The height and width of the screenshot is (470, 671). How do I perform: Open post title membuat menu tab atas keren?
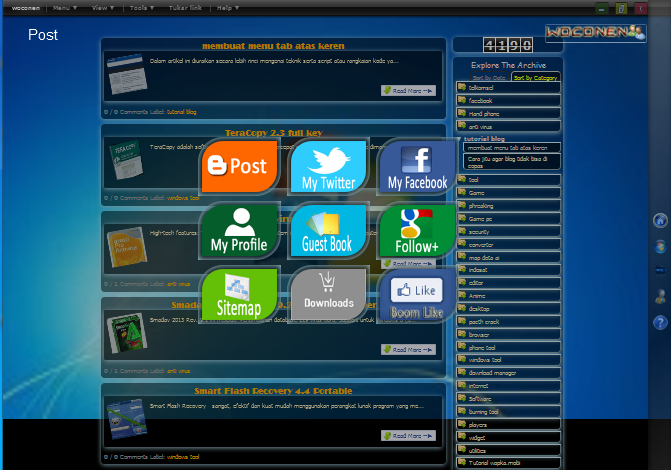[x=273, y=46]
